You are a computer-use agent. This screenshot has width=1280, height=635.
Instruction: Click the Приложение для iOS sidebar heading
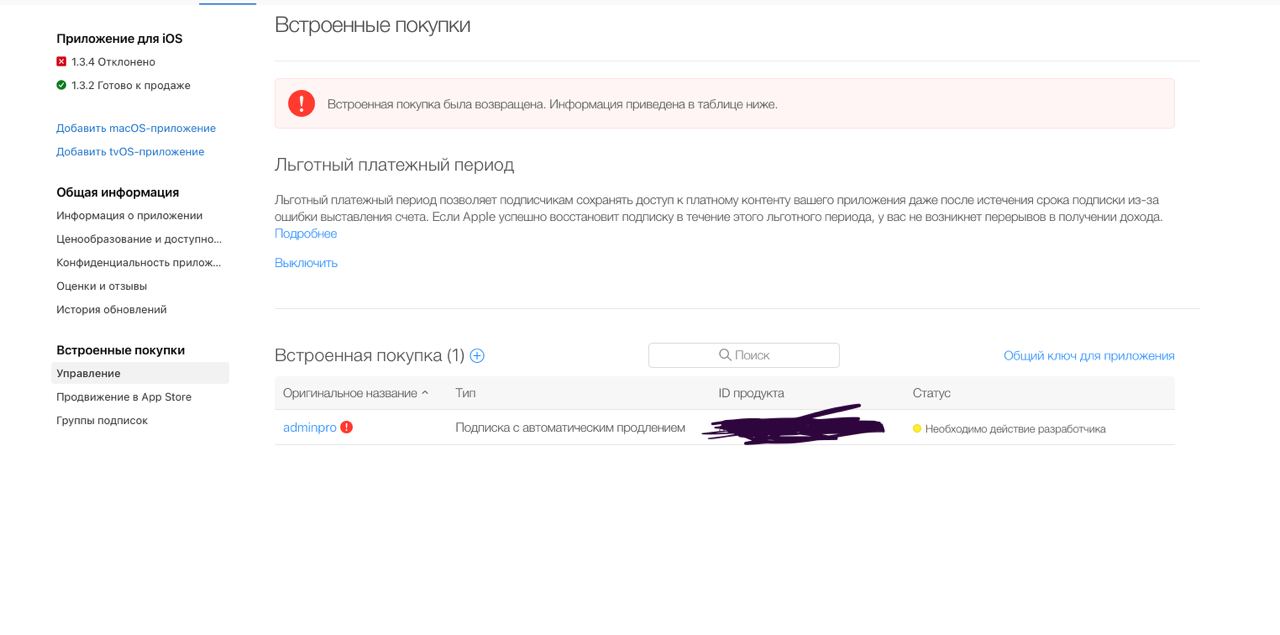click(x=119, y=39)
